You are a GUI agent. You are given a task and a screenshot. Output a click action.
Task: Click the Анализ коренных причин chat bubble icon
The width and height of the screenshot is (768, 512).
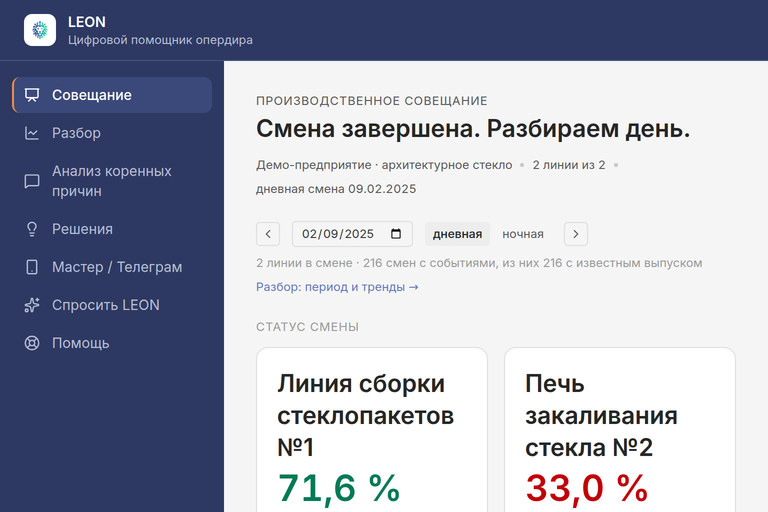pos(32,181)
